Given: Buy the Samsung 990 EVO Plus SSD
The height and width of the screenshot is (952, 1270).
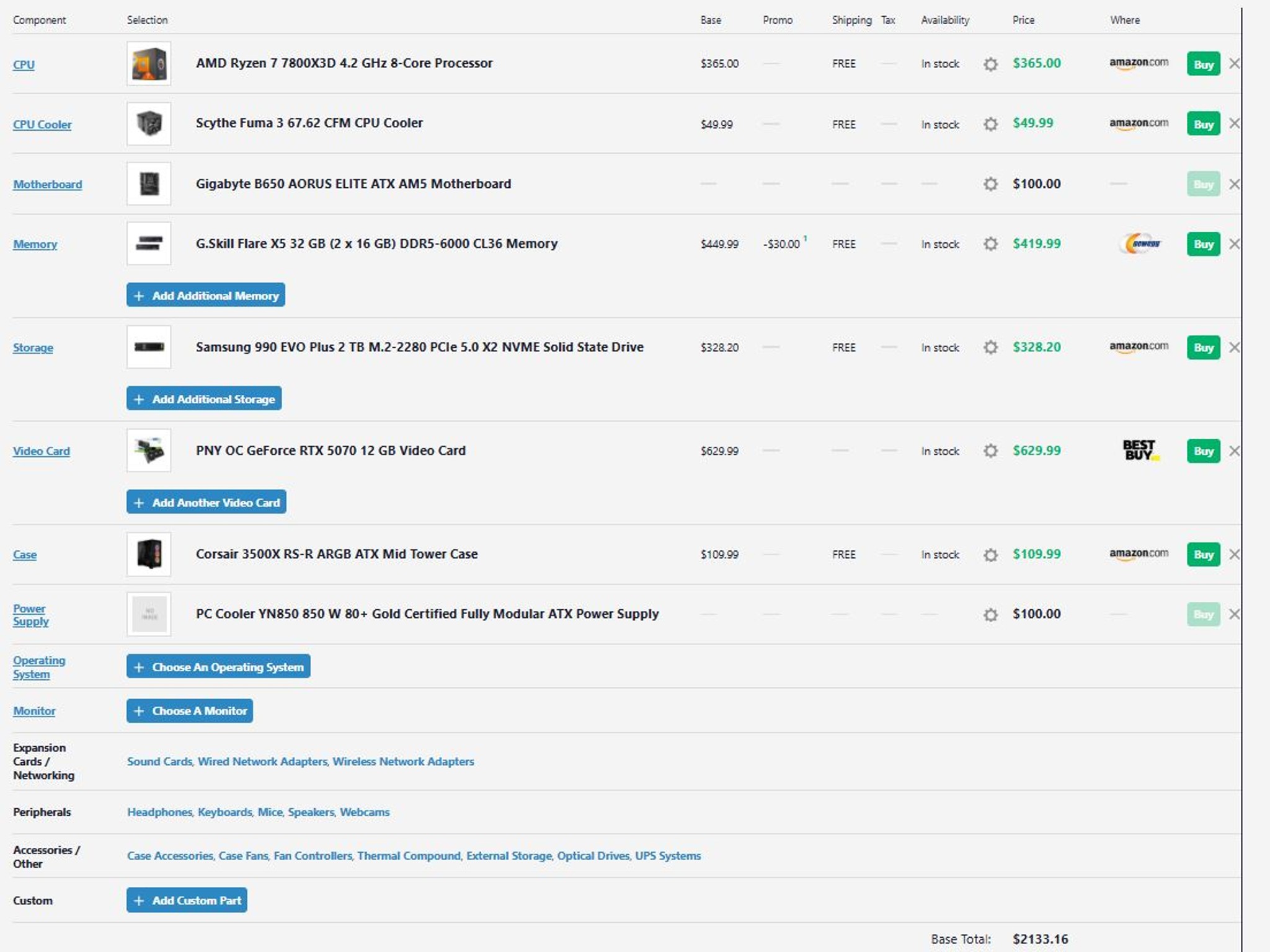Looking at the screenshot, I should pyautogui.click(x=1203, y=348).
